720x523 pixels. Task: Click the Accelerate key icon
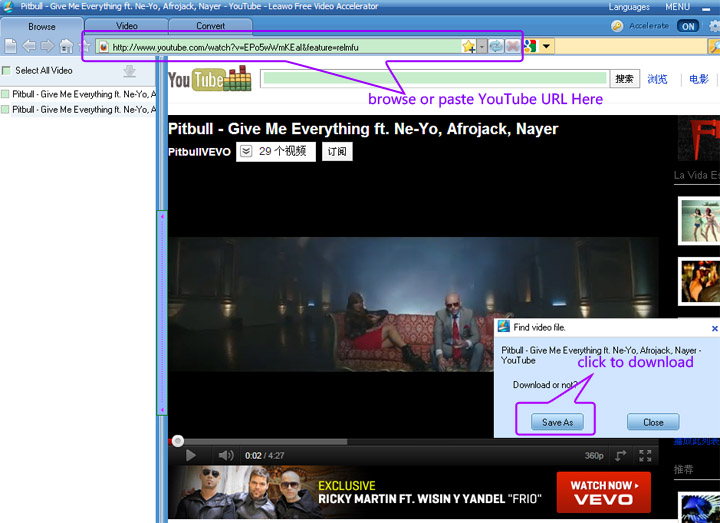[x=617, y=26]
